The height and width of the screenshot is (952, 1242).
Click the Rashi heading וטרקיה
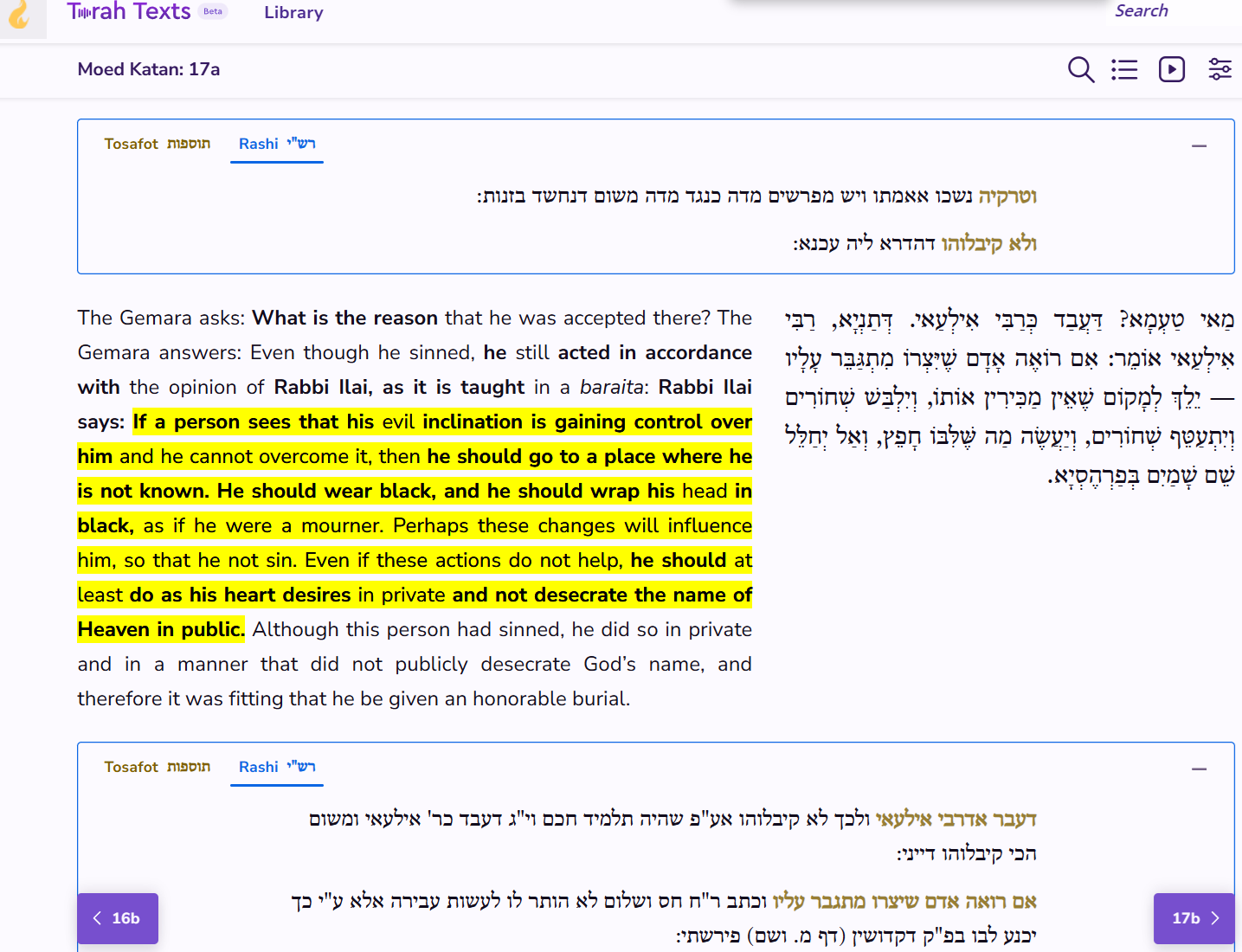[x=1007, y=196]
